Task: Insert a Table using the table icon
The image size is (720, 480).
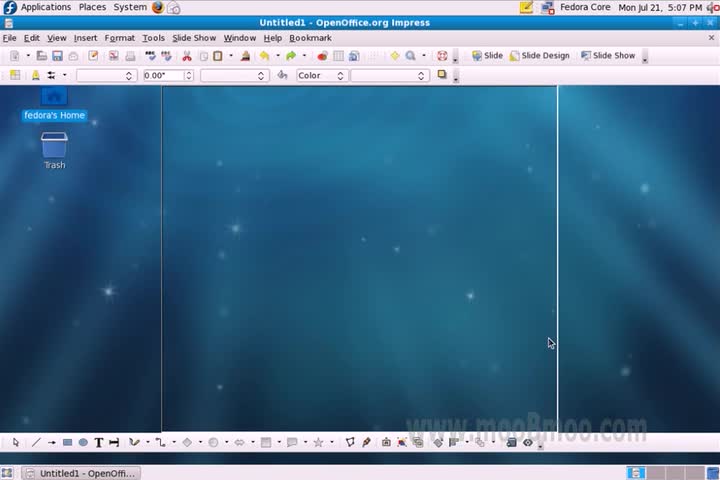Action: [338, 56]
